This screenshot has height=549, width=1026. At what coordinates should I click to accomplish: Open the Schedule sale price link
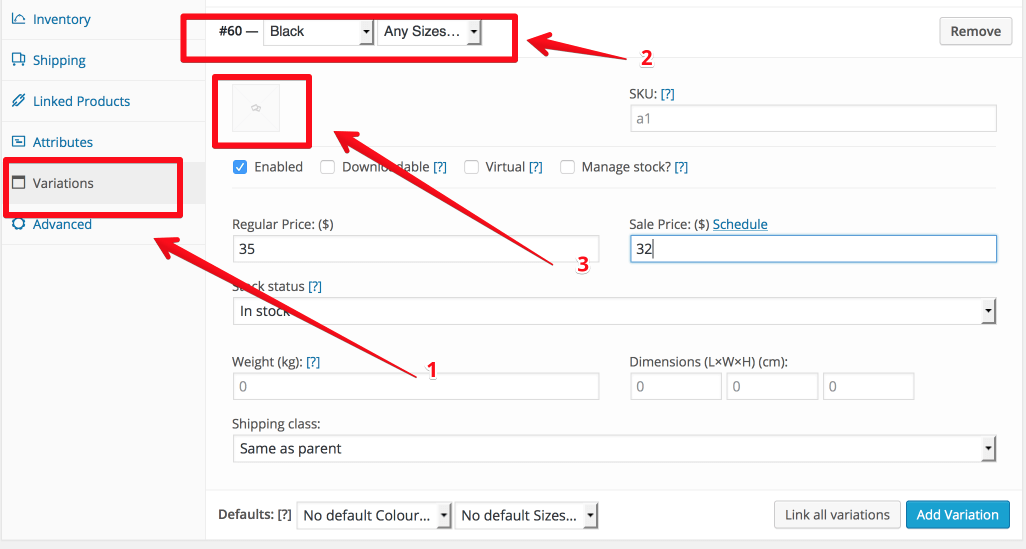pyautogui.click(x=740, y=224)
